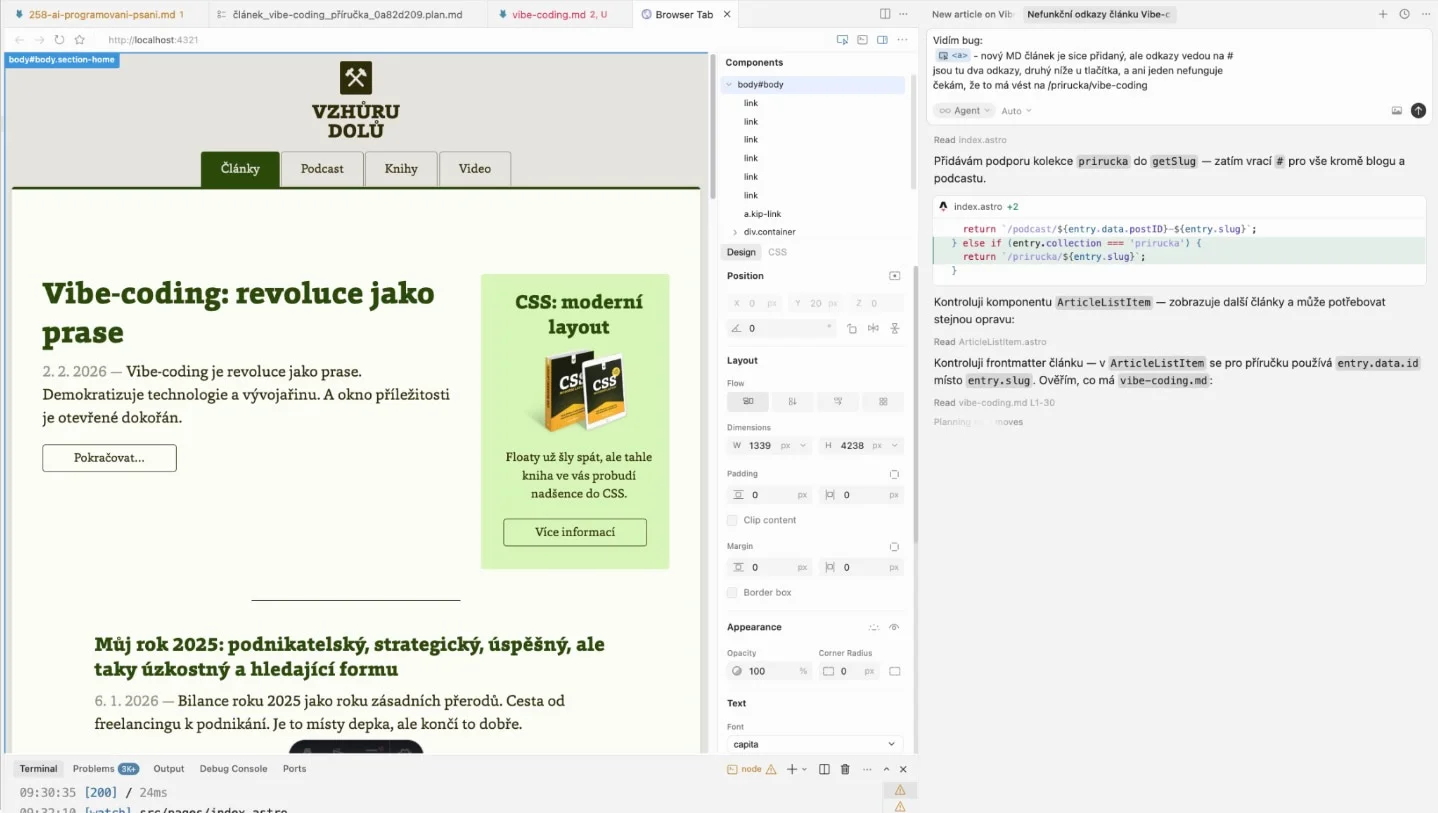Viewport: 1438px width, 813px height.
Task: Enable the Clip content checkbox
Action: pyautogui.click(x=732, y=520)
